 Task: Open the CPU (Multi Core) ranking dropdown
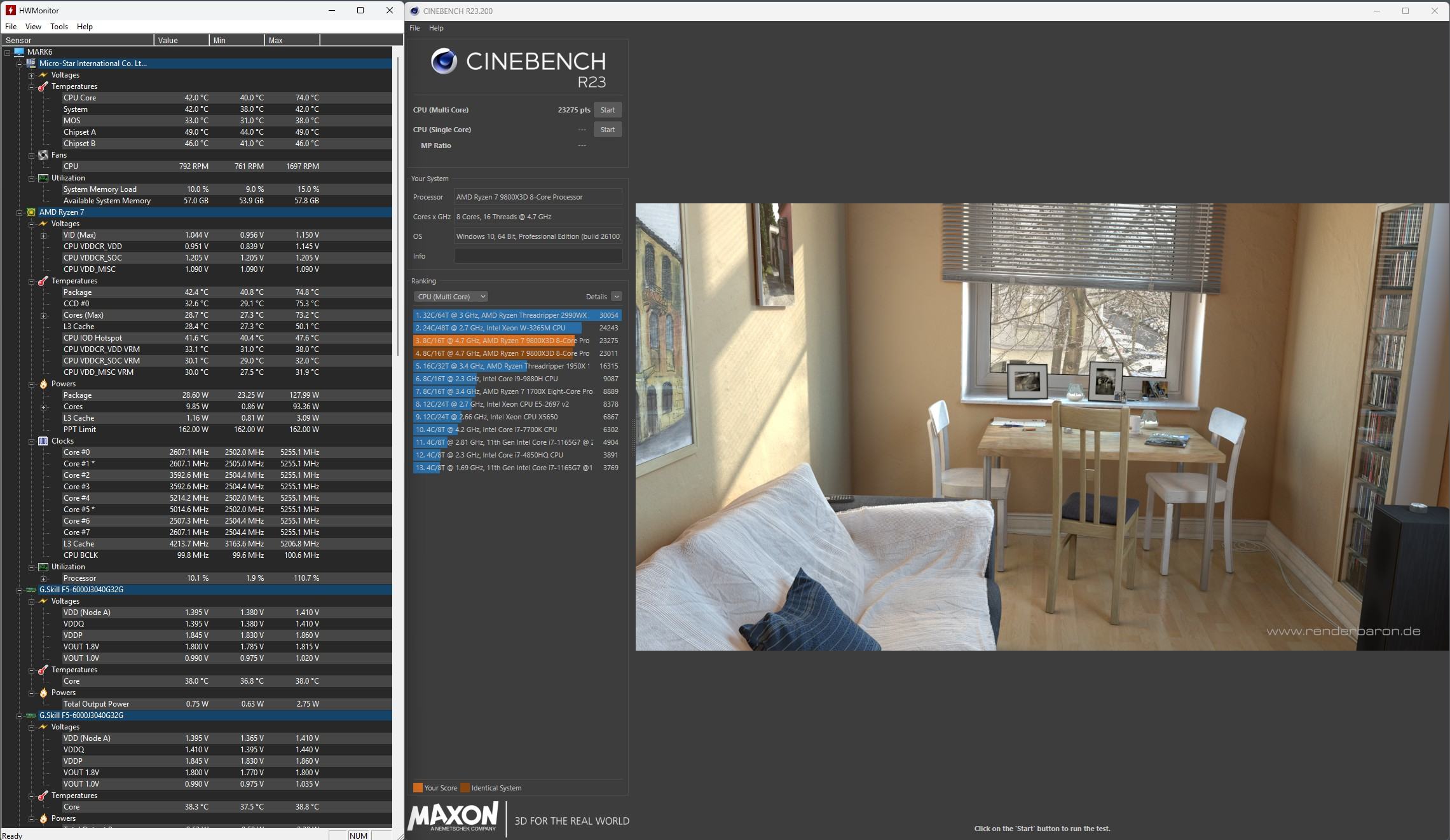[x=451, y=297]
